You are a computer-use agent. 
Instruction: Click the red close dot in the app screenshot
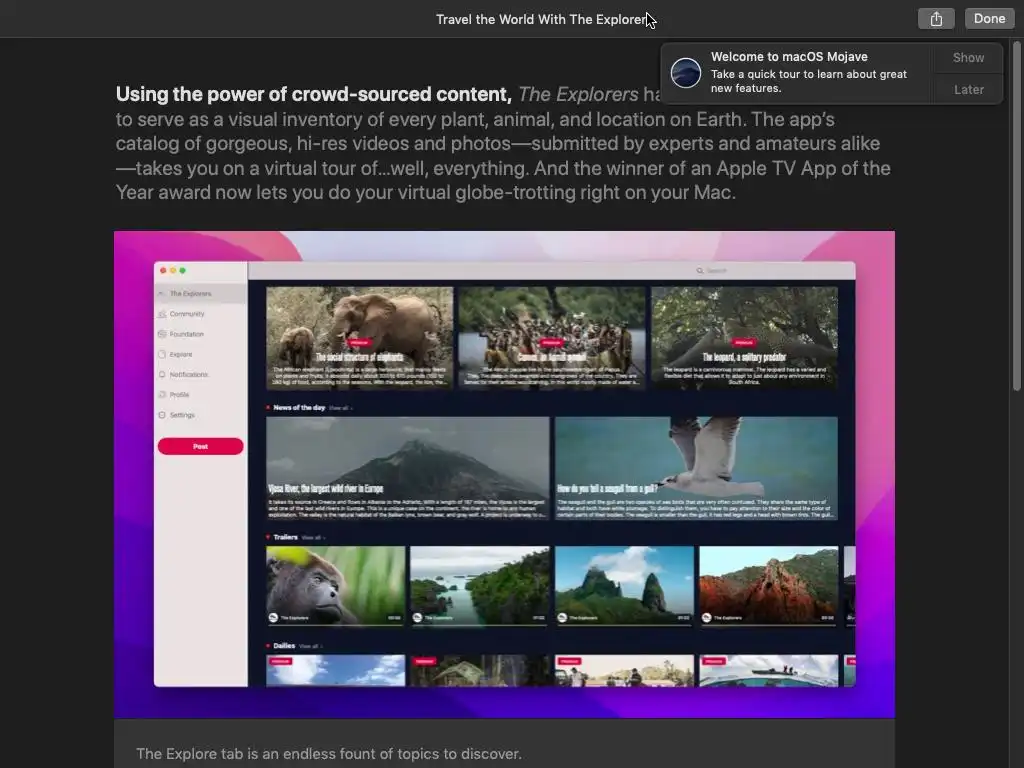(163, 270)
